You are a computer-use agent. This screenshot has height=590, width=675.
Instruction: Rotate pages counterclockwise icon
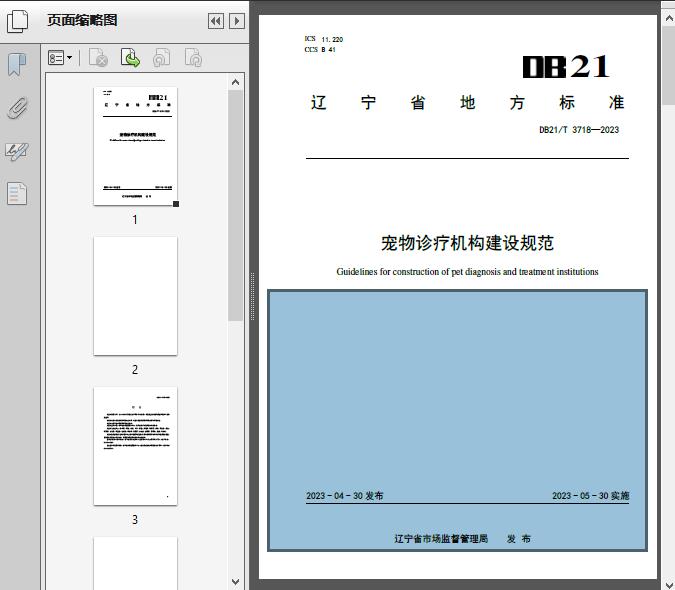pos(161,59)
